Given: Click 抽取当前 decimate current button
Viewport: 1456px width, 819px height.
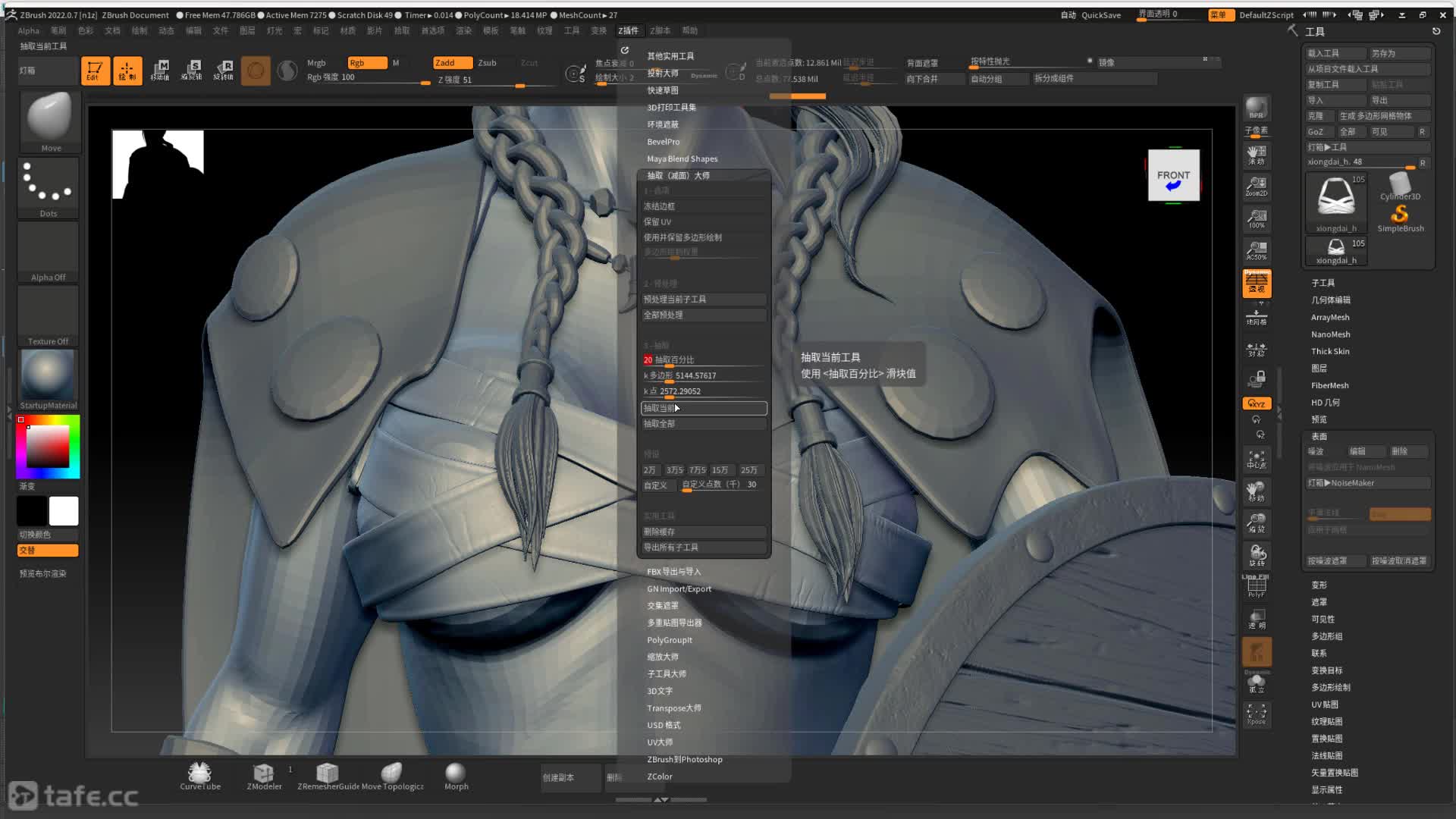Looking at the screenshot, I should tap(704, 408).
